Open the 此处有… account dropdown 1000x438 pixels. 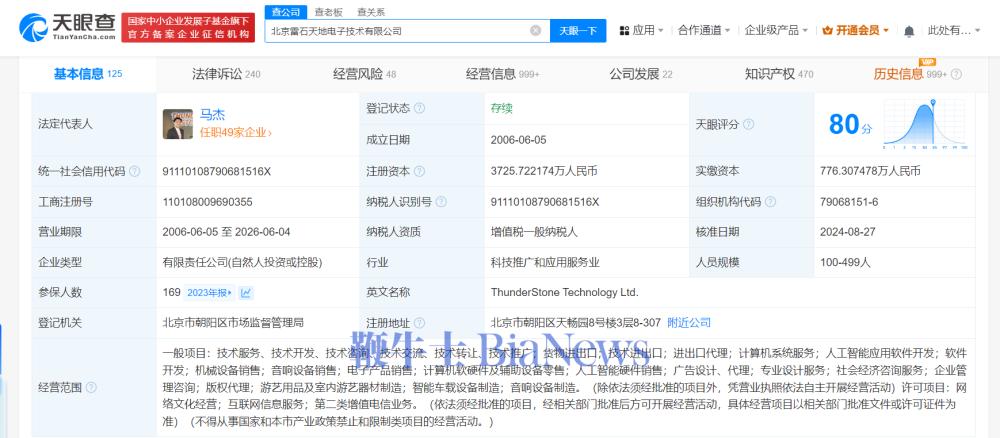pos(952,31)
